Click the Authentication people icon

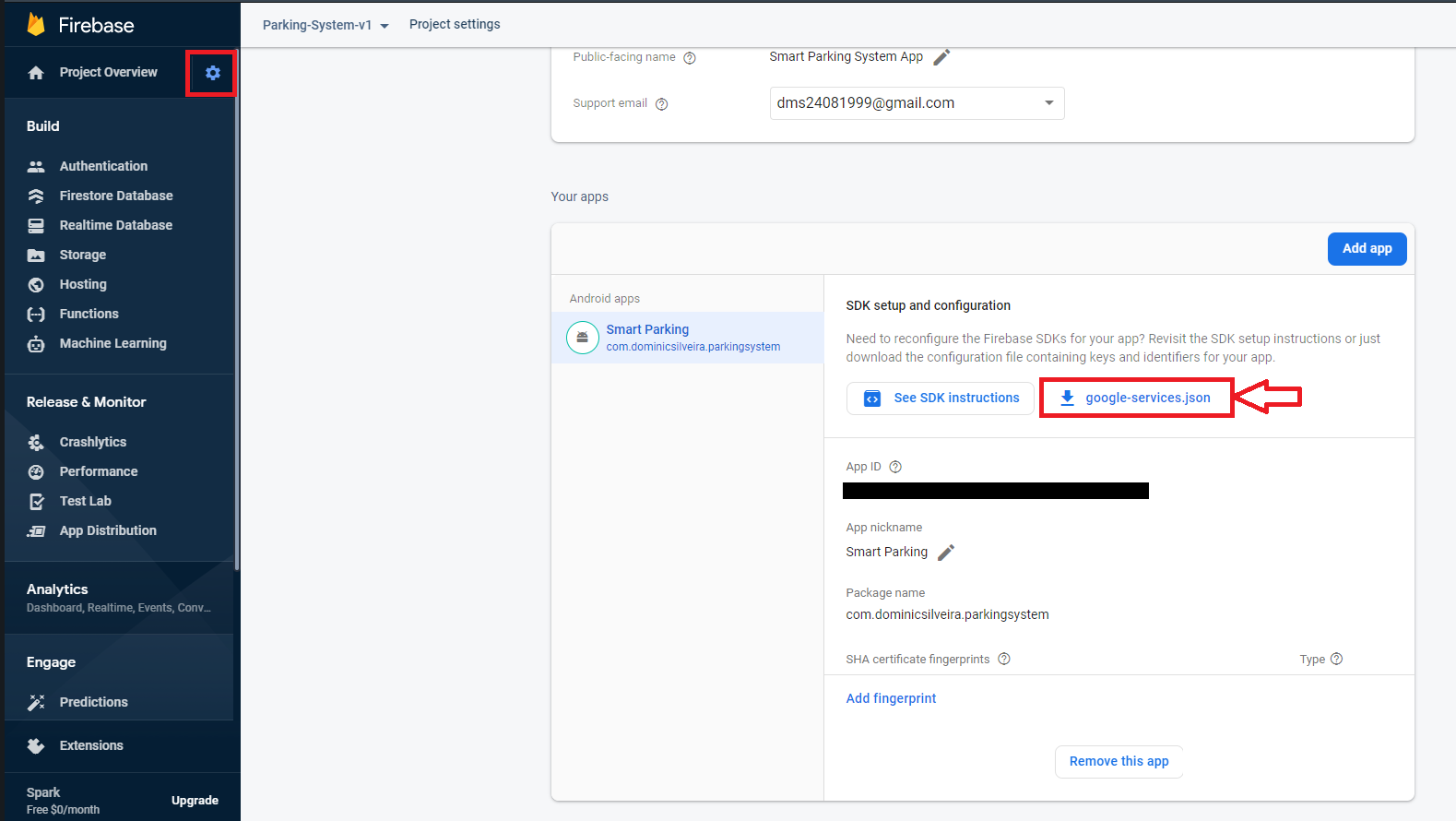pyautogui.click(x=36, y=167)
